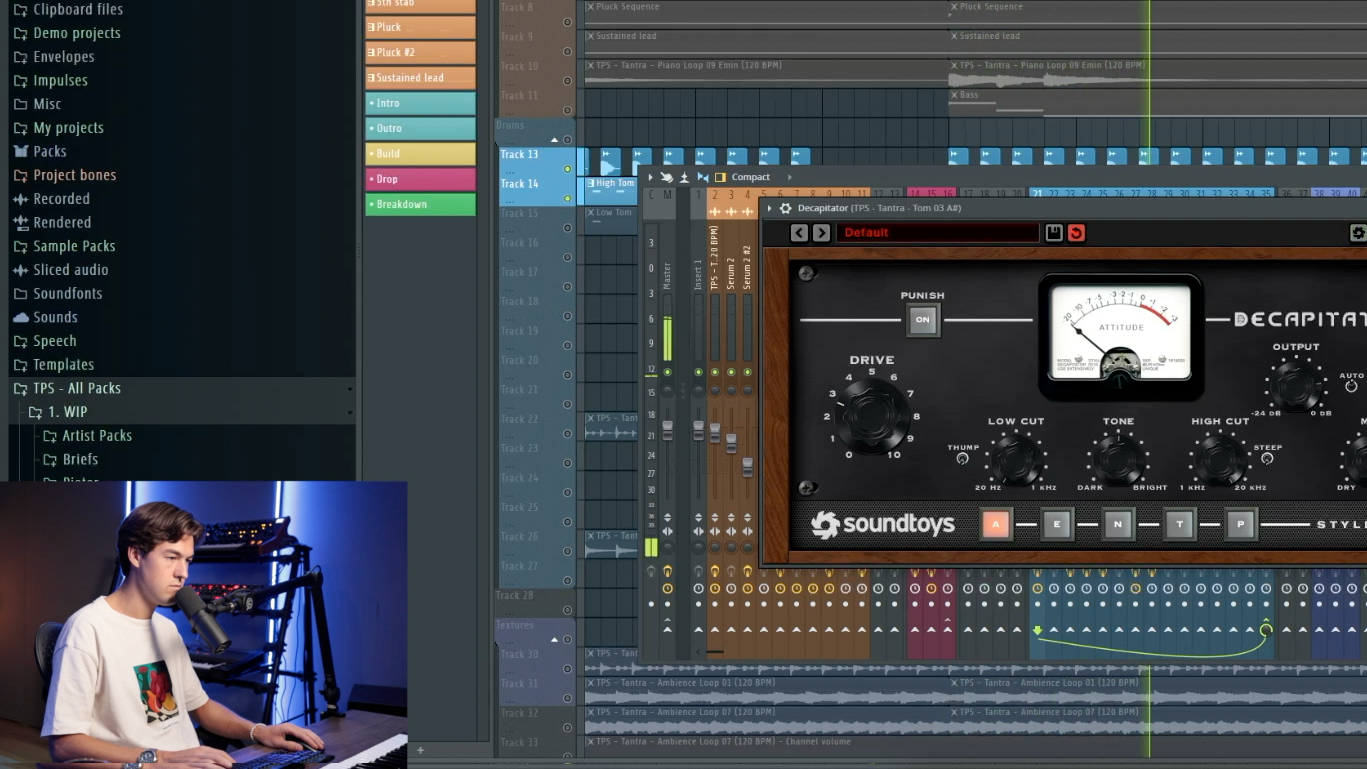The width and height of the screenshot is (1367, 769).
Task: Select the Pluck #2 pattern
Action: (420, 53)
